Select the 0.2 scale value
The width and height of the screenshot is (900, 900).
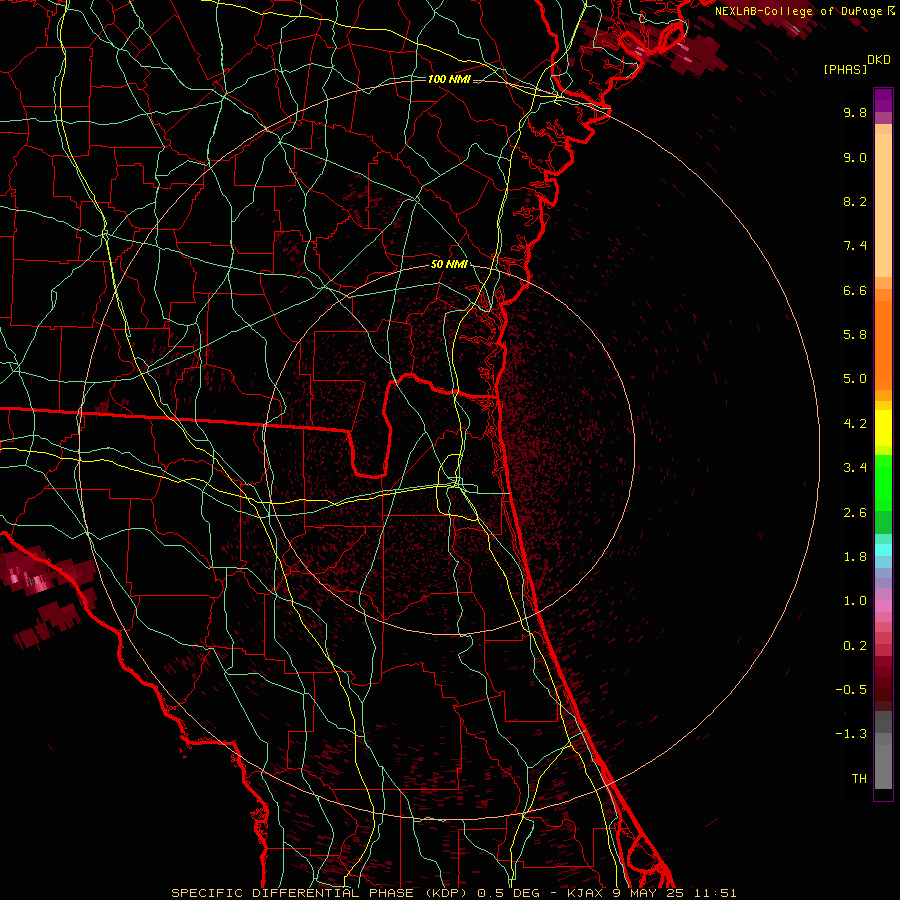(855, 646)
